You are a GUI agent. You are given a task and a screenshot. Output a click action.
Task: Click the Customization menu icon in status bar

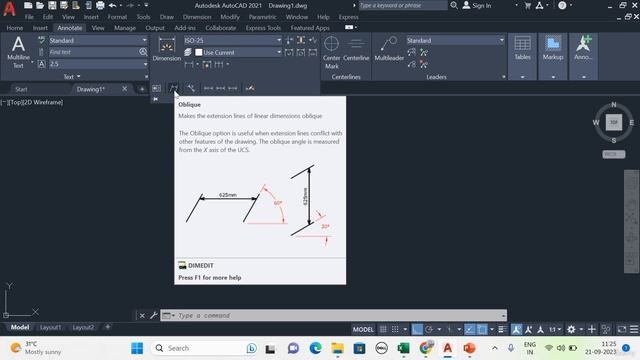pos(633,329)
